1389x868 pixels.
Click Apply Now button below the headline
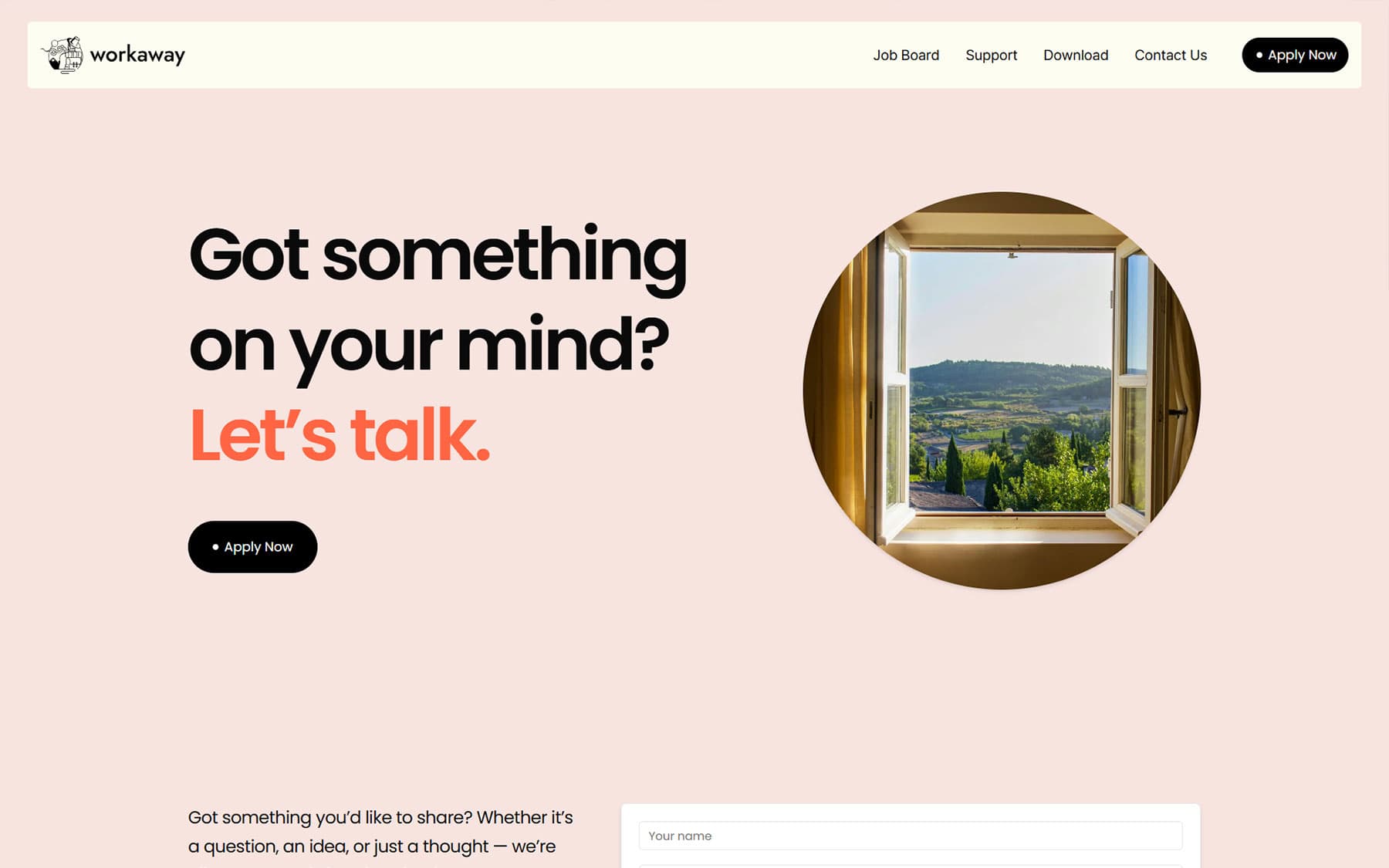coord(252,546)
